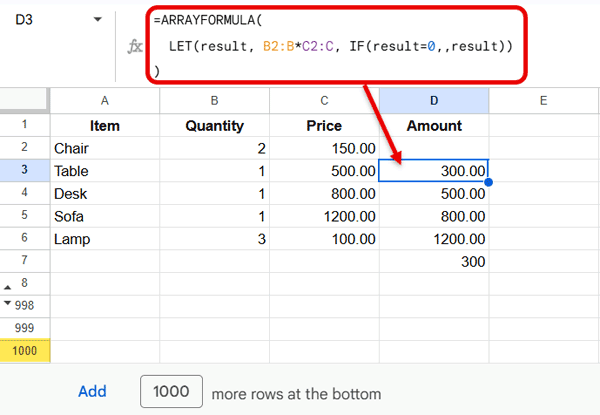Expand hidden rows using down arrow beside row 998
This screenshot has width=600, height=415.
tap(7, 303)
